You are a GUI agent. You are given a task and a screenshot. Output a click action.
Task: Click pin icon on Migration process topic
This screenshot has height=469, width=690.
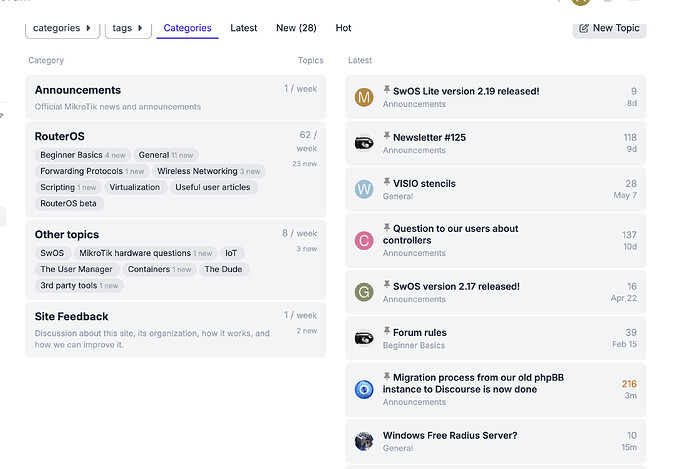(386, 376)
